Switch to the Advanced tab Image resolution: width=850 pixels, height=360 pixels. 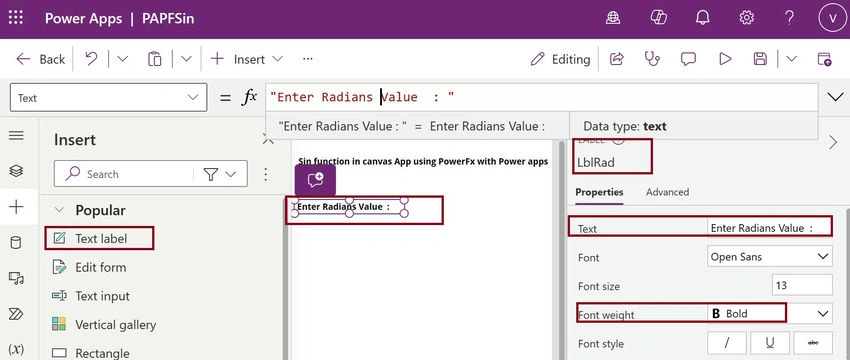pos(667,192)
